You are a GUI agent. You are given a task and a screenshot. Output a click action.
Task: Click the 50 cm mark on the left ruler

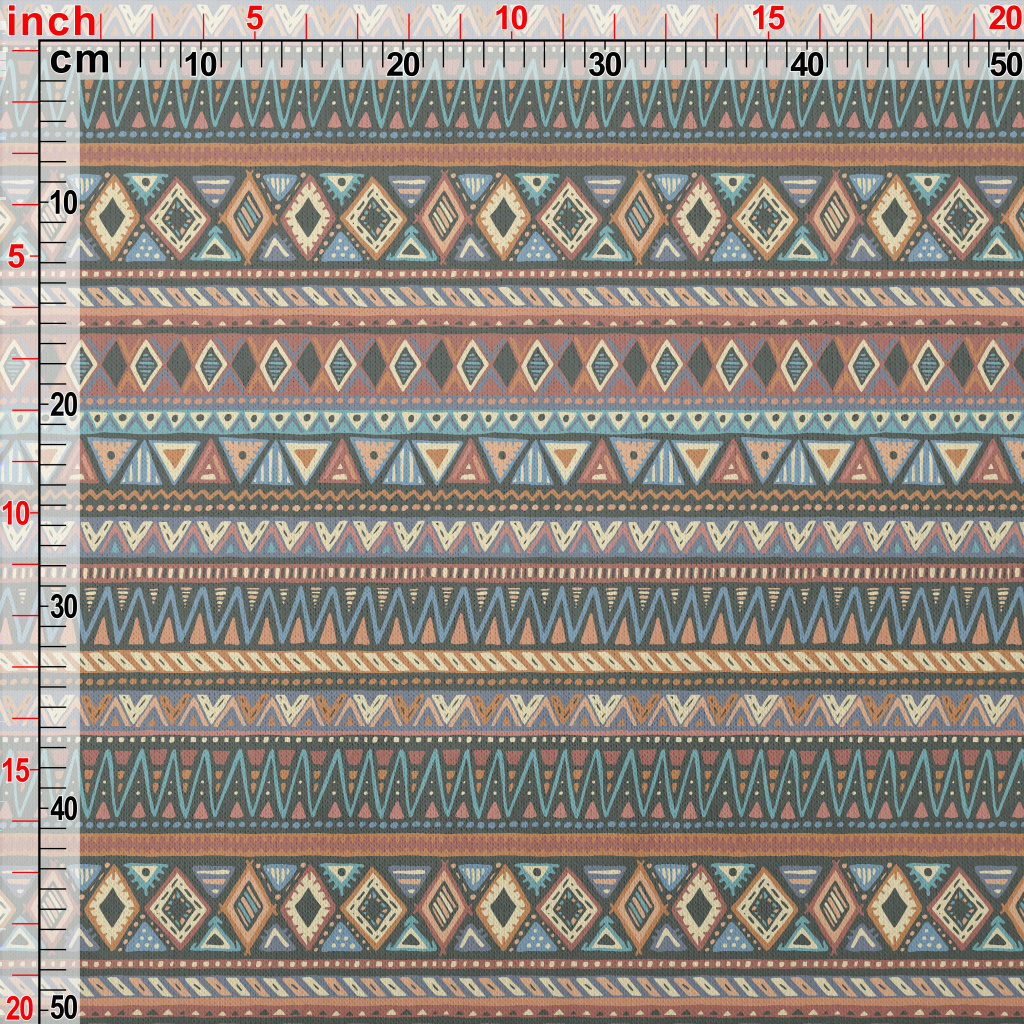63,1006
